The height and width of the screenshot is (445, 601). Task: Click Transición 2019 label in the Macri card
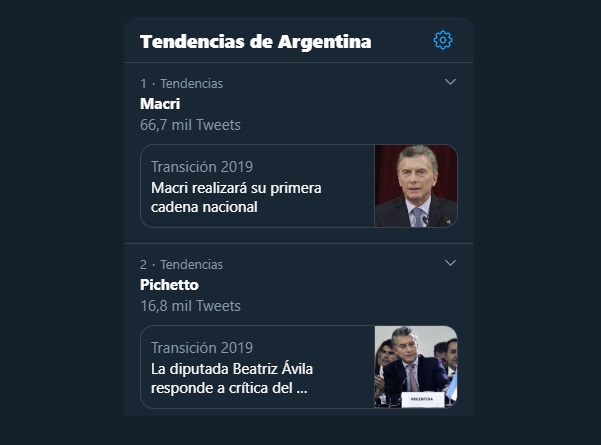pos(201,166)
